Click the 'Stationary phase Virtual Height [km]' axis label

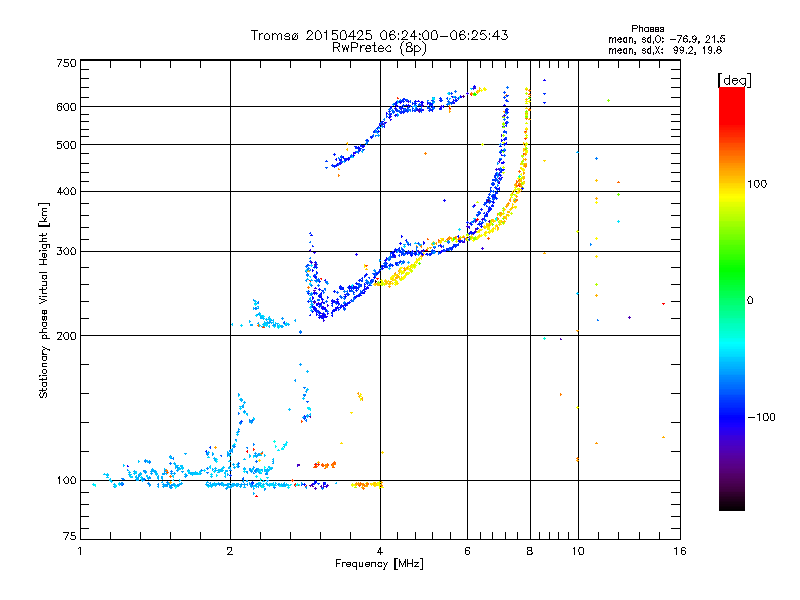(44, 300)
